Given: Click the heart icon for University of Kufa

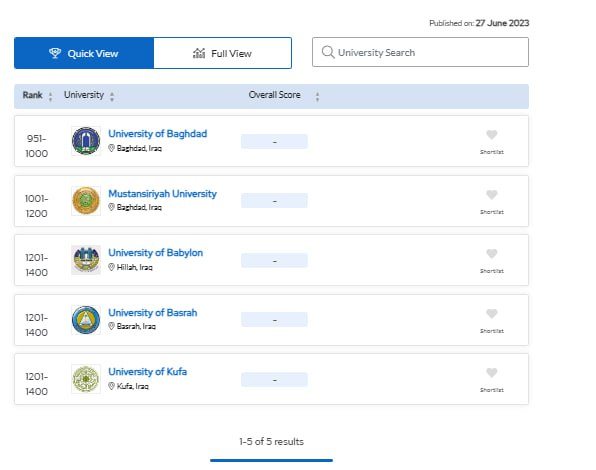Looking at the screenshot, I should tap(491, 372).
